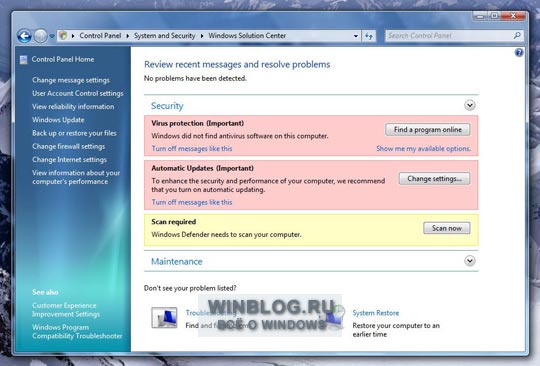View information about your computer's performance
This screenshot has width=540, height=366.
tap(76, 177)
